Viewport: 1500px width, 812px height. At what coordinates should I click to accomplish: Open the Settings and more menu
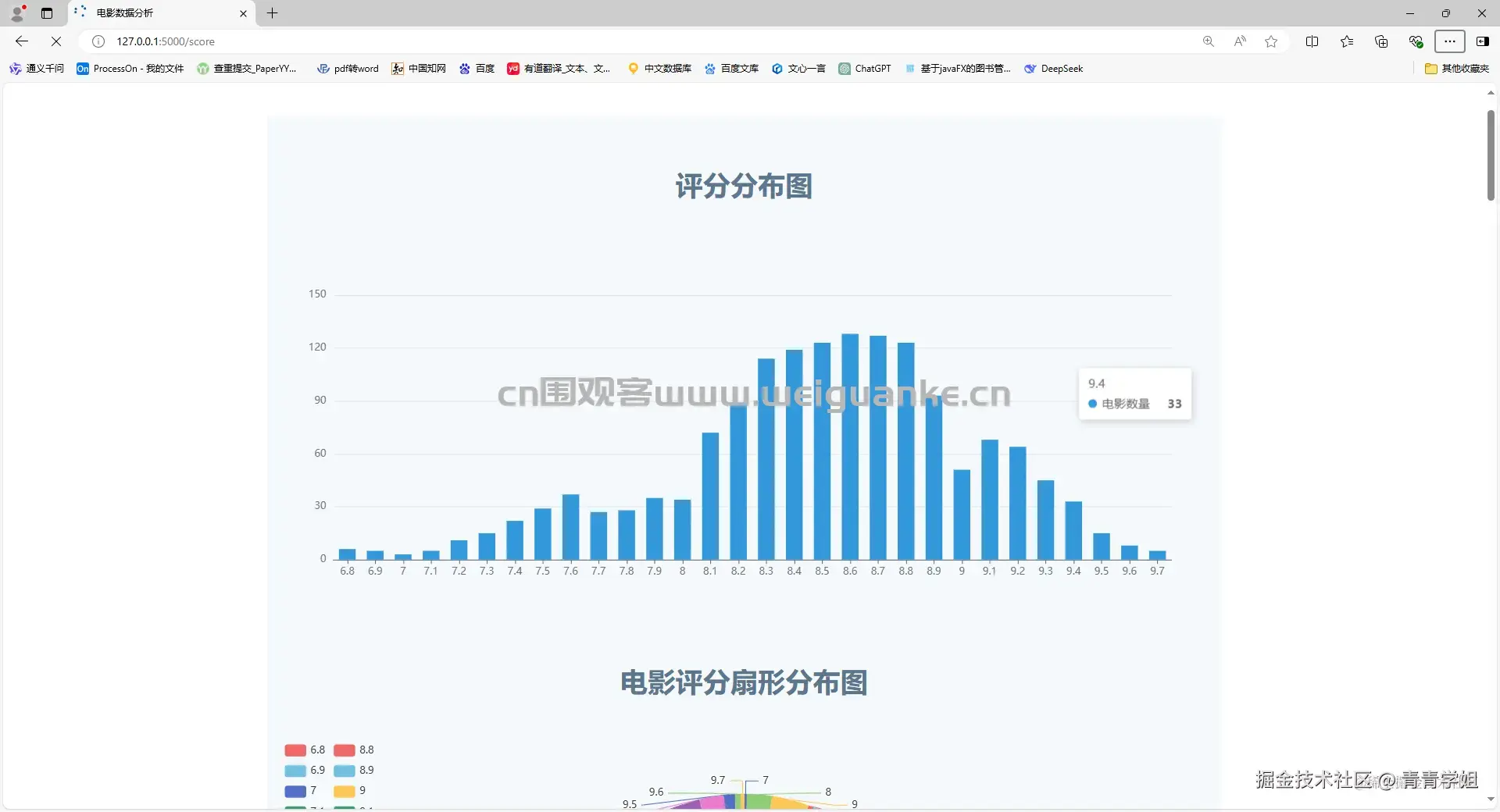point(1450,41)
